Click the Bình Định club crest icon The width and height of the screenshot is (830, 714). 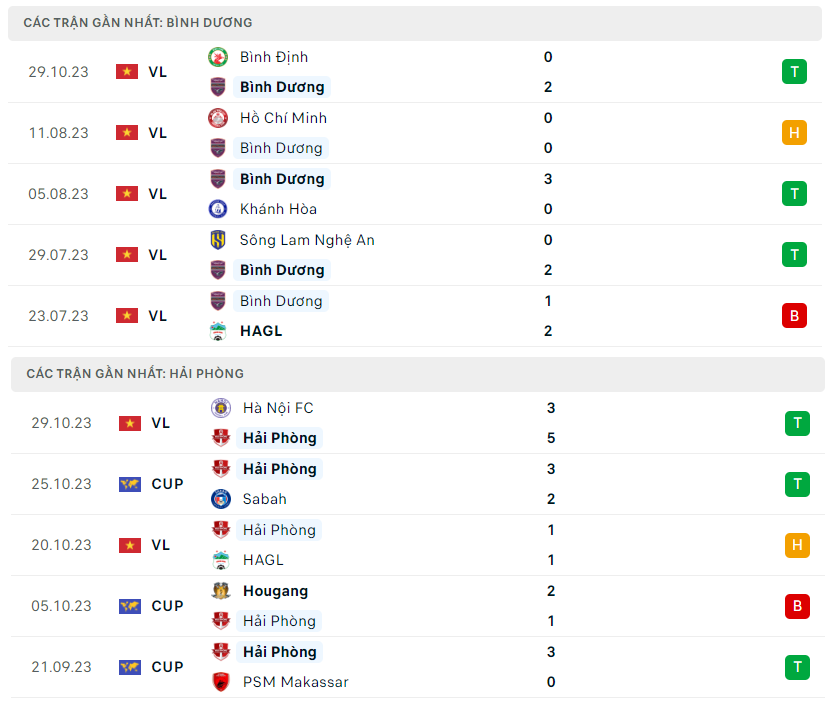coord(218,57)
